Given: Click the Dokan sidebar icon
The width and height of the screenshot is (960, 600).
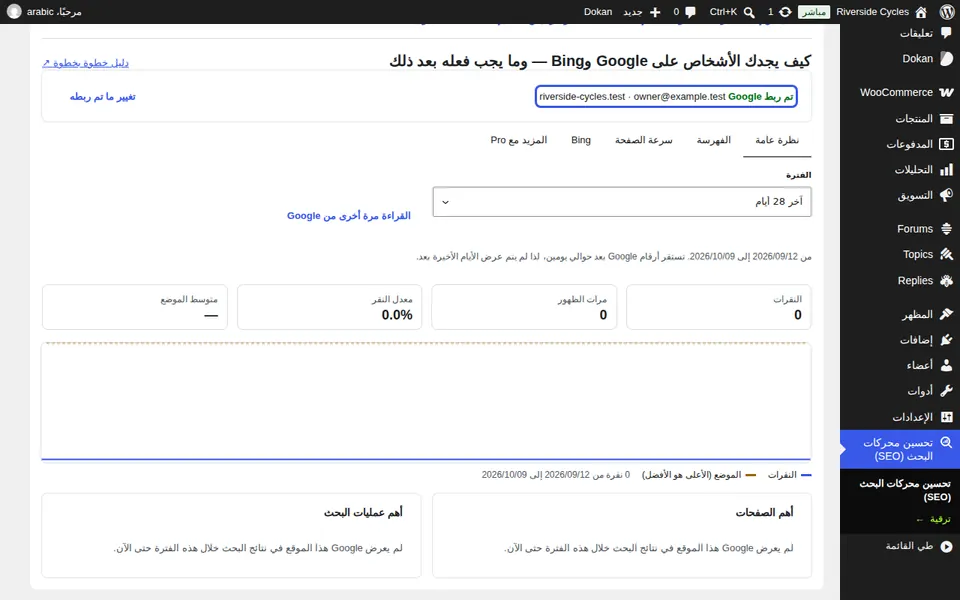Looking at the screenshot, I should pyautogui.click(x=947, y=59).
